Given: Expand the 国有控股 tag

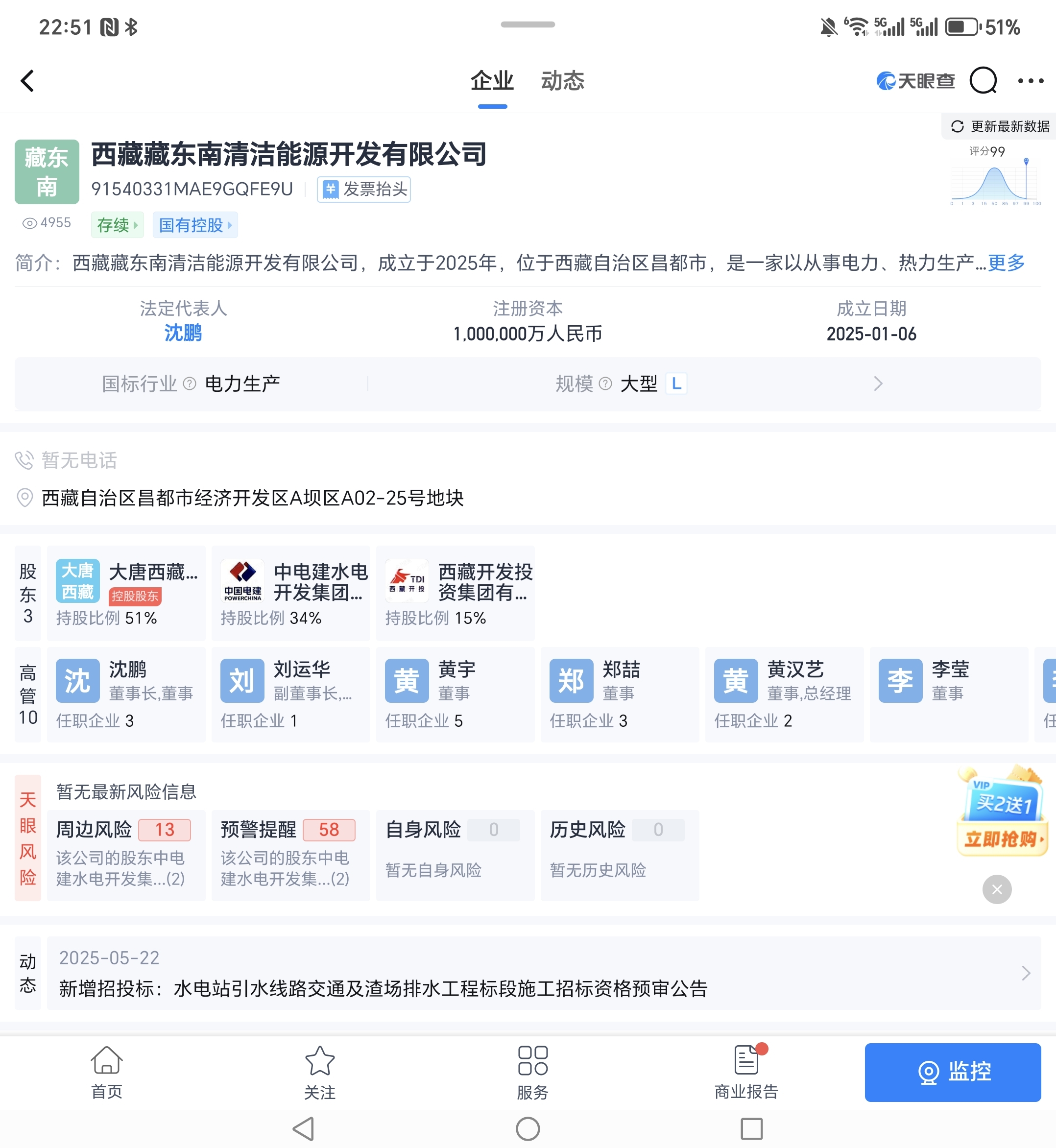Looking at the screenshot, I should [195, 225].
